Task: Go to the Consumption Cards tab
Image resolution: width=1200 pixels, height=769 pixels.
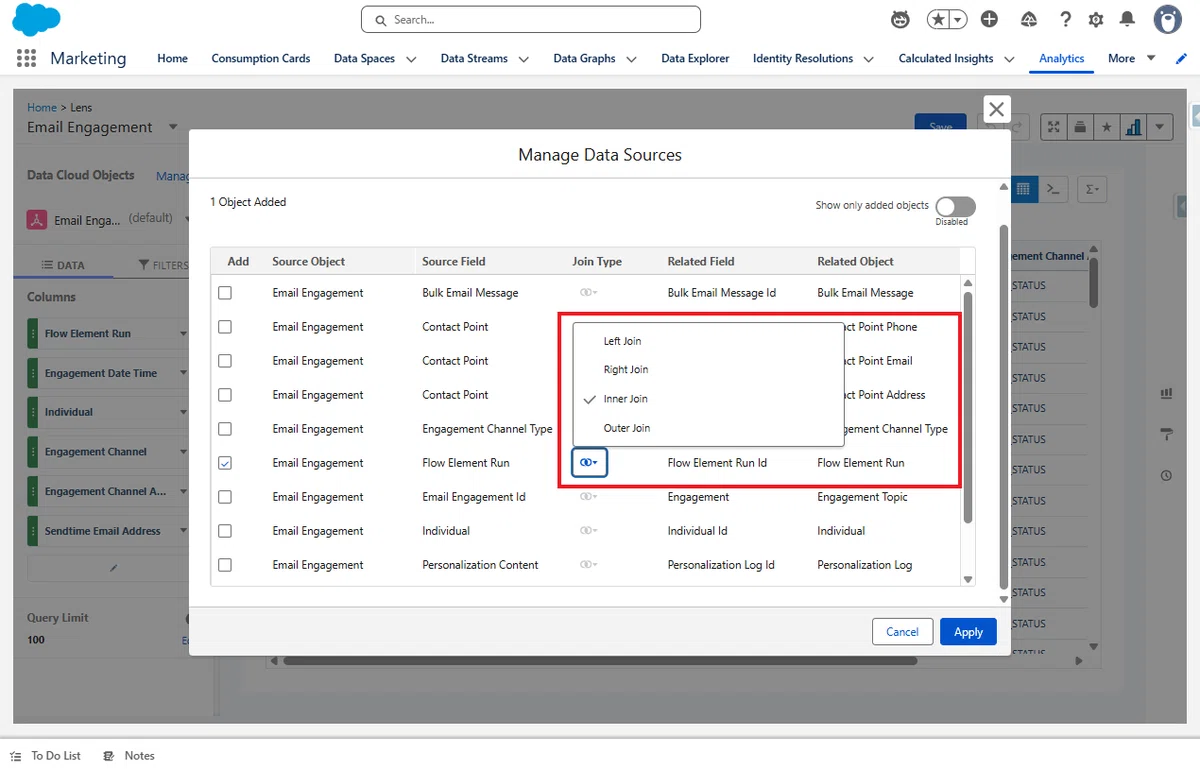Action: coord(261,58)
